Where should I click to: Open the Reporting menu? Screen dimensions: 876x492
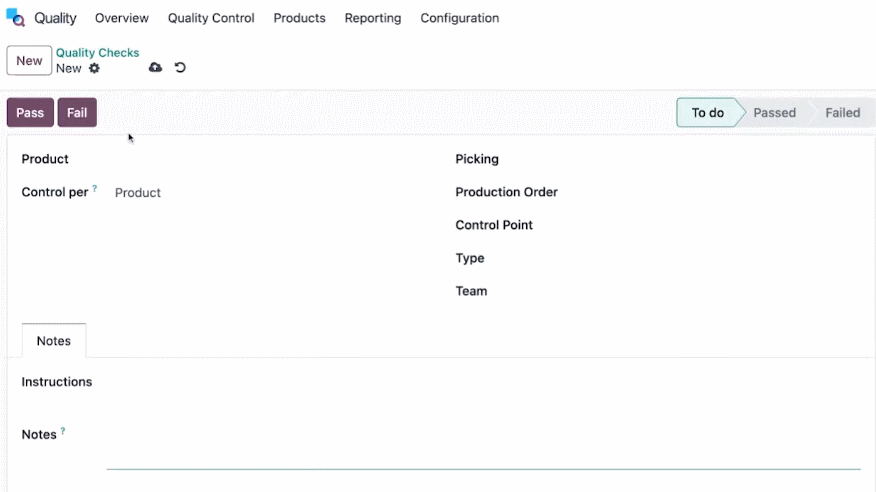(x=373, y=18)
